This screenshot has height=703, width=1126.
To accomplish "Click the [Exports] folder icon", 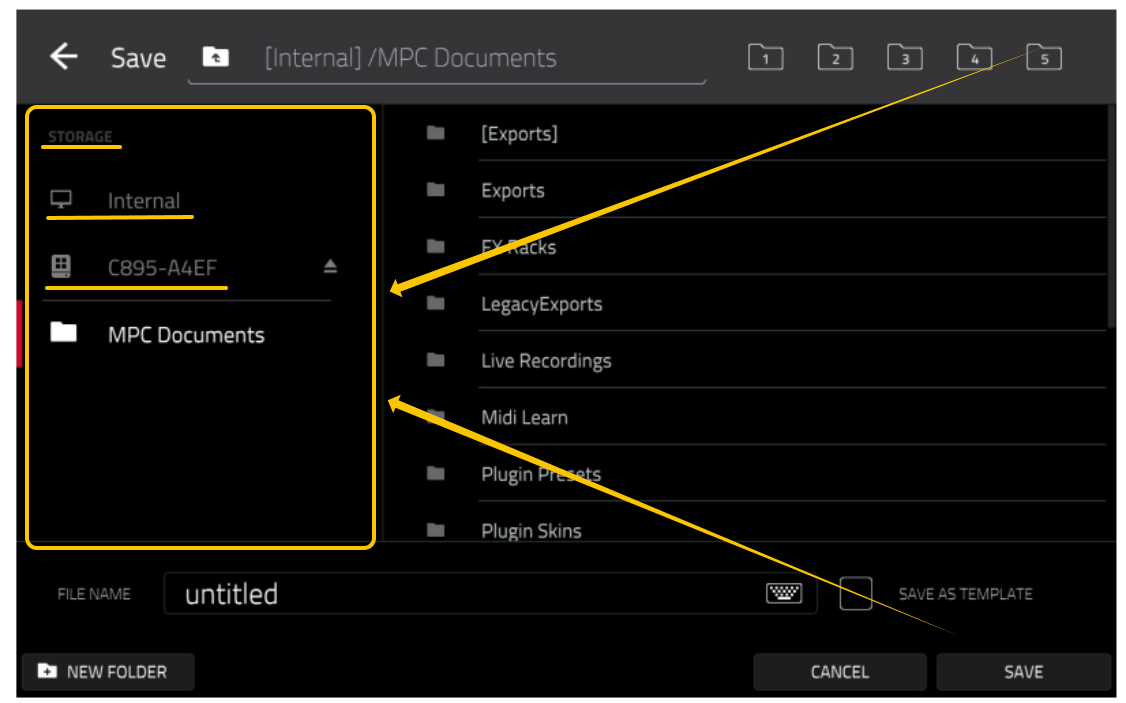I will coord(435,133).
